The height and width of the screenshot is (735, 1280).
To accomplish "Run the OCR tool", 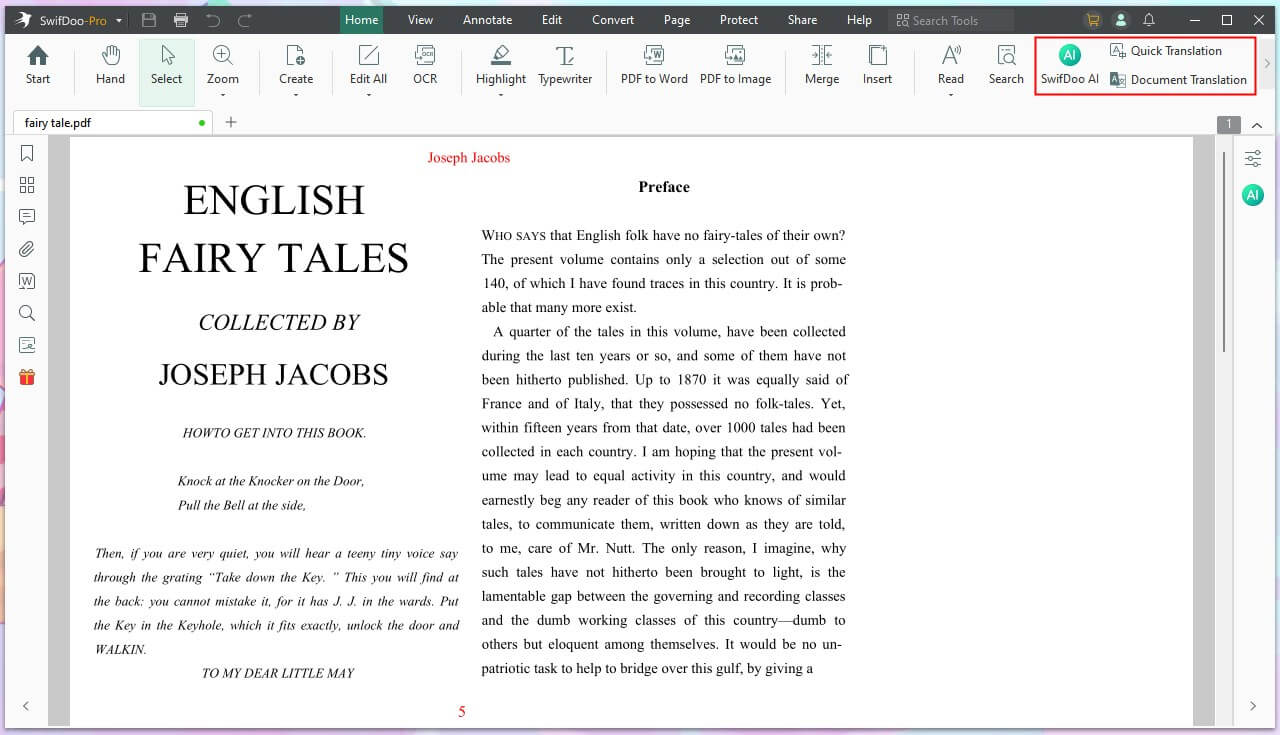I will [x=425, y=65].
